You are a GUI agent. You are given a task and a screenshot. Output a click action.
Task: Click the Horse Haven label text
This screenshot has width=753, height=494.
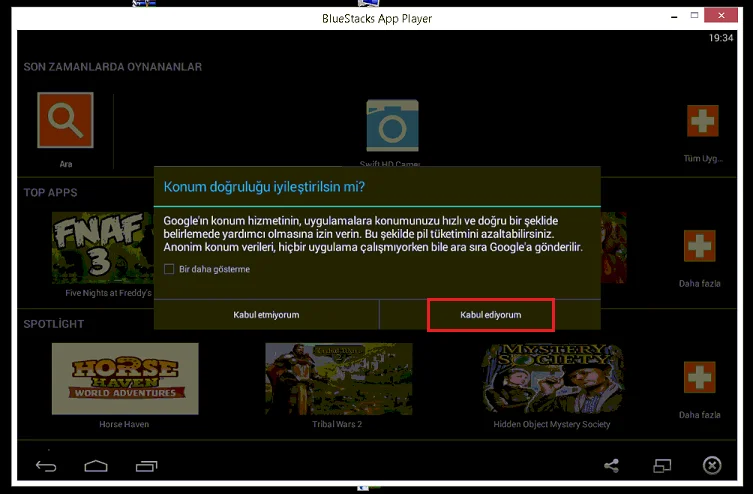click(124, 424)
